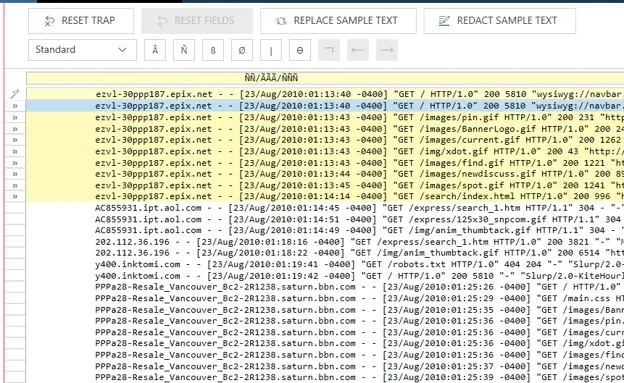Click the greyed RESET FIELDS button
Viewport: 624px width, 383px height.
(x=197, y=21)
